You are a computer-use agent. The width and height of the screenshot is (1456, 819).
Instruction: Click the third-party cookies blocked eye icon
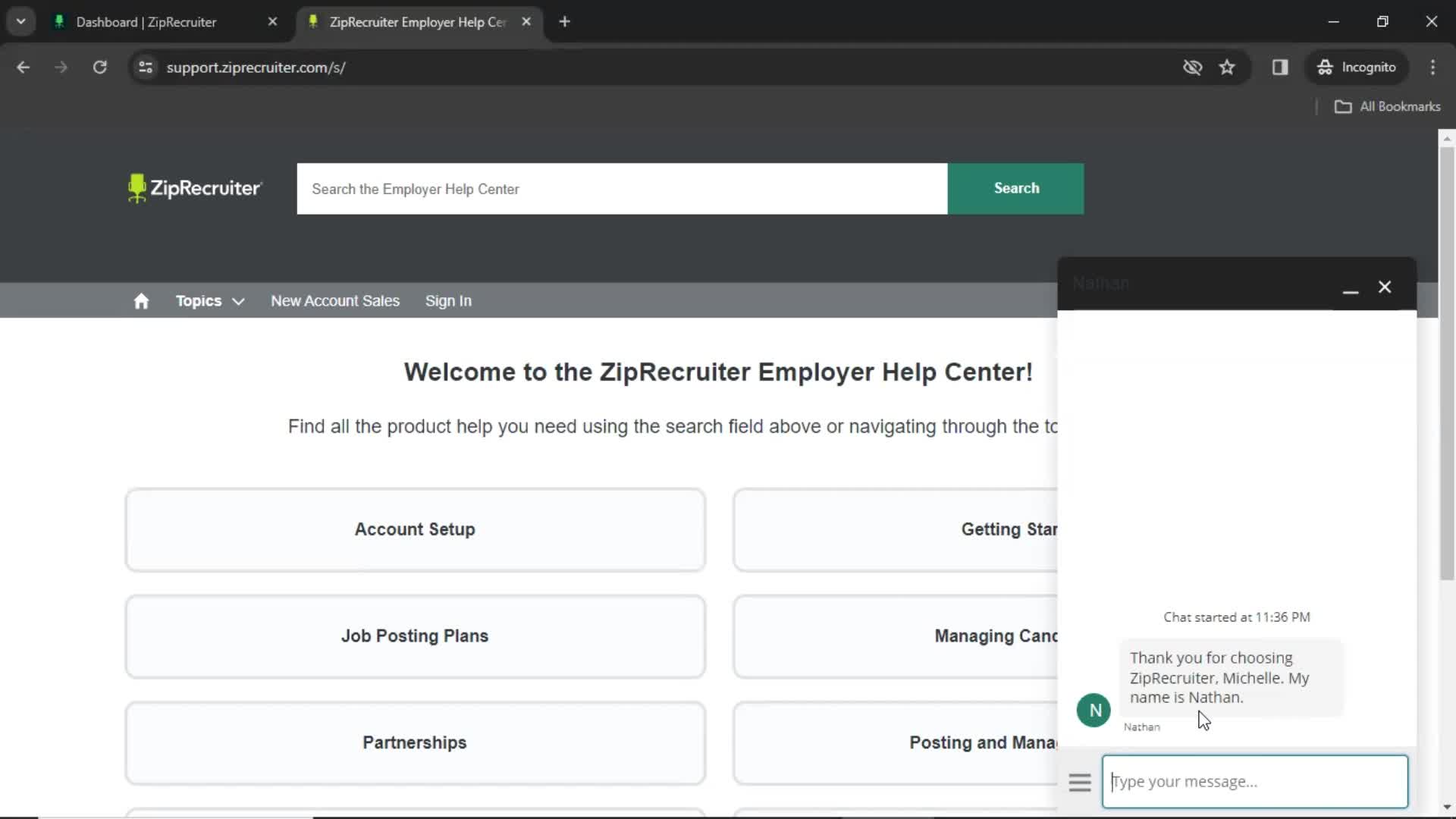coord(1192,67)
